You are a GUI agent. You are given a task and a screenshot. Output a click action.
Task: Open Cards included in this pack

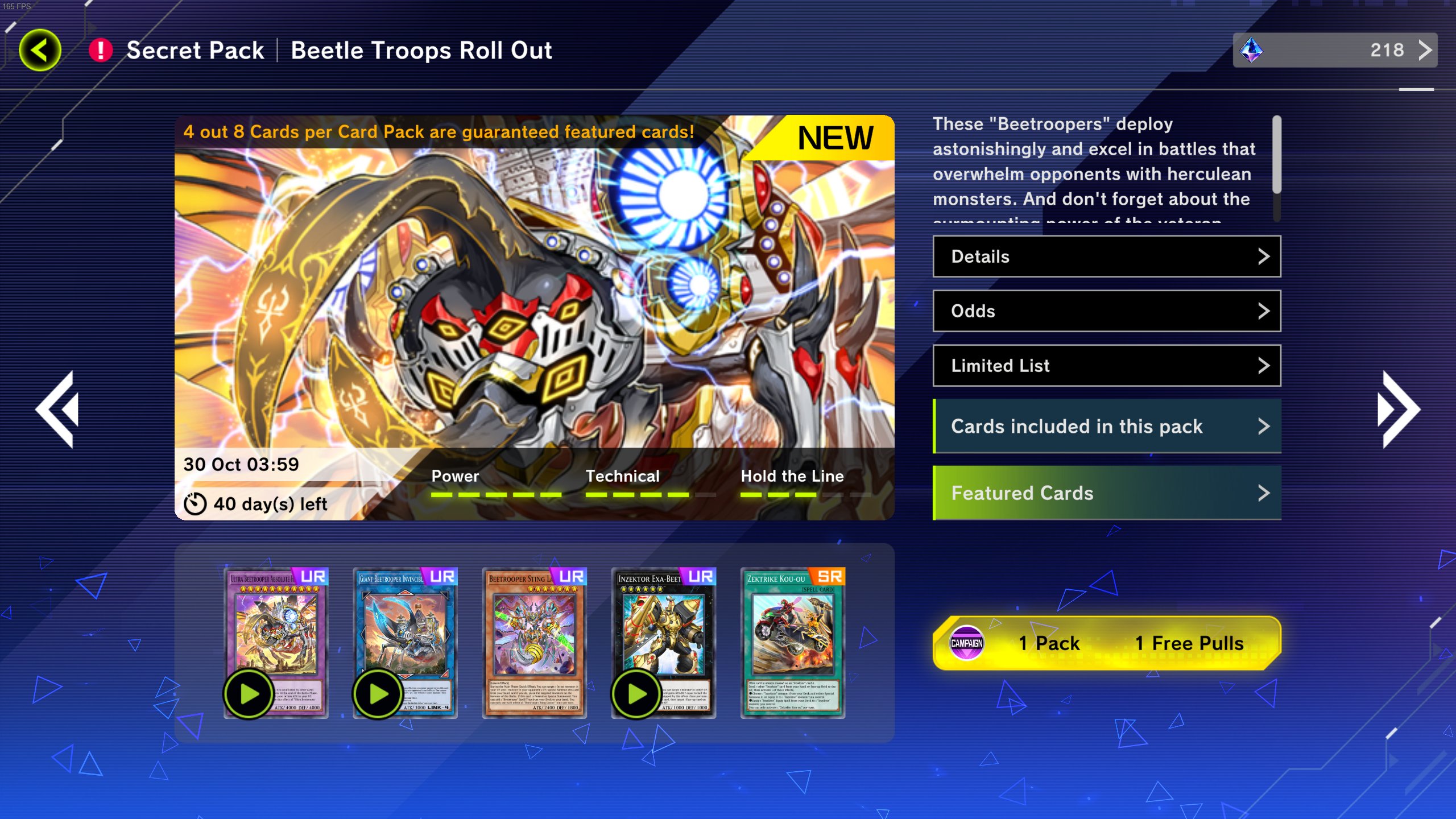[1107, 426]
